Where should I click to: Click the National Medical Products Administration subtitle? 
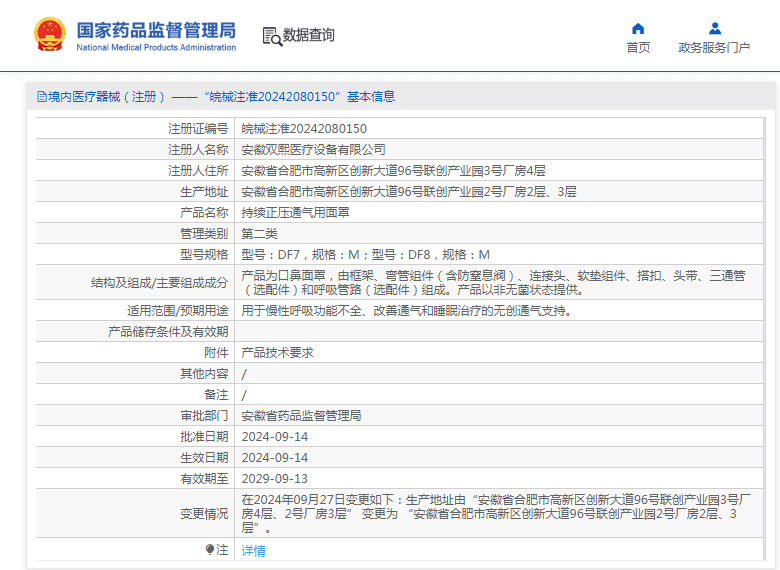[156, 47]
